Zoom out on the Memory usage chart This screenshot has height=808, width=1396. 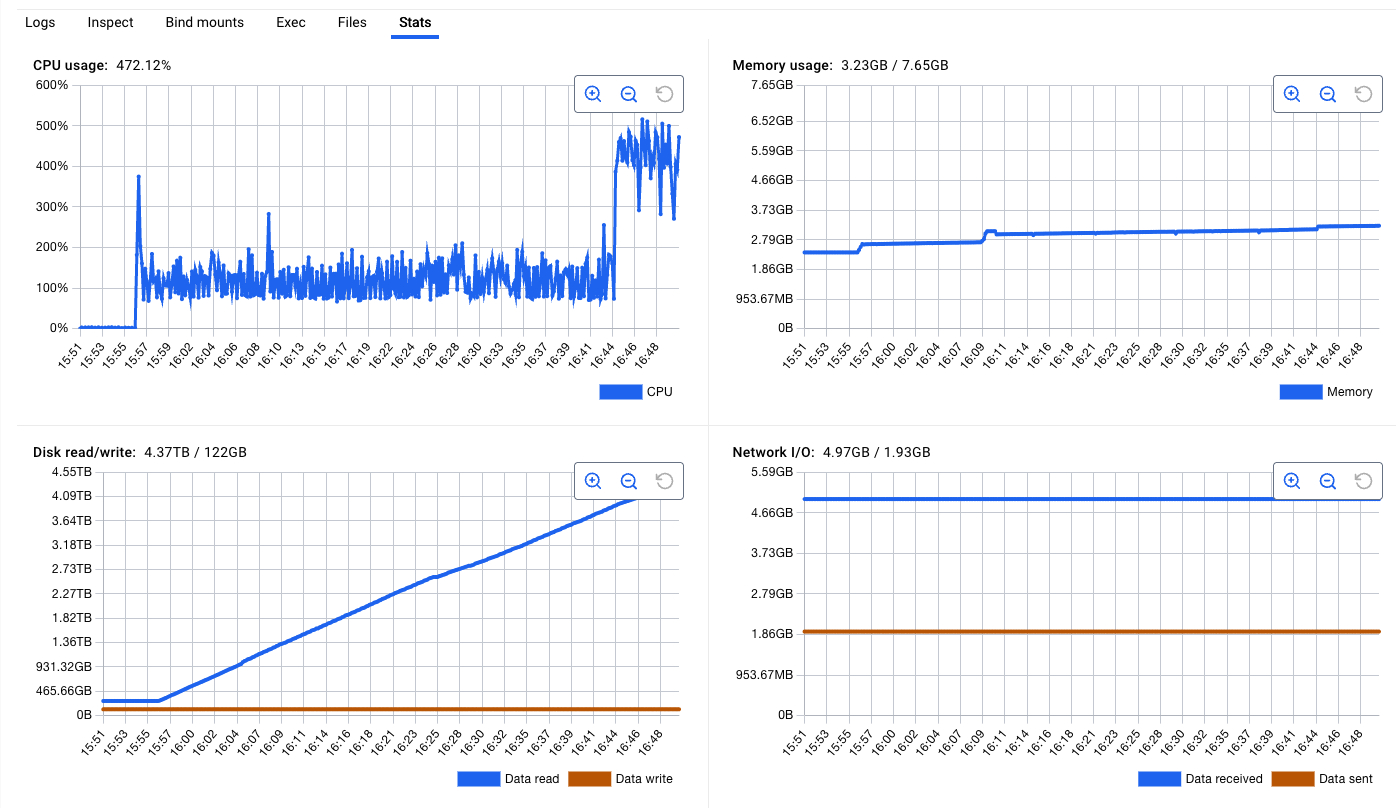coord(1328,94)
